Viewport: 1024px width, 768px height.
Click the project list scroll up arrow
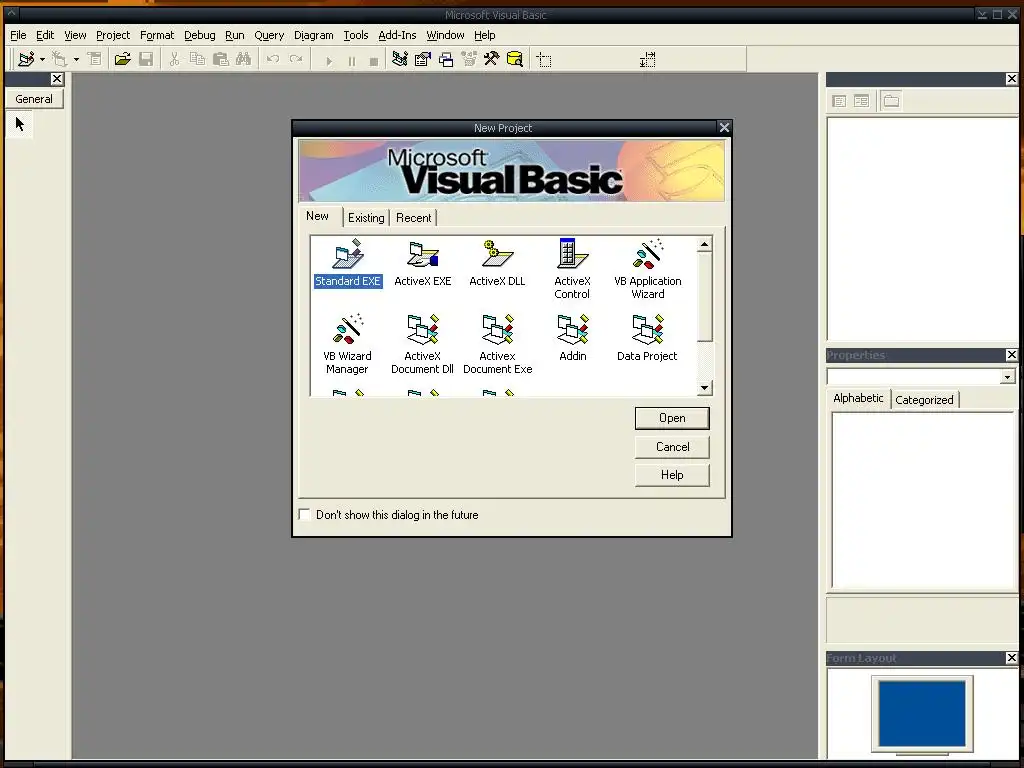(704, 245)
